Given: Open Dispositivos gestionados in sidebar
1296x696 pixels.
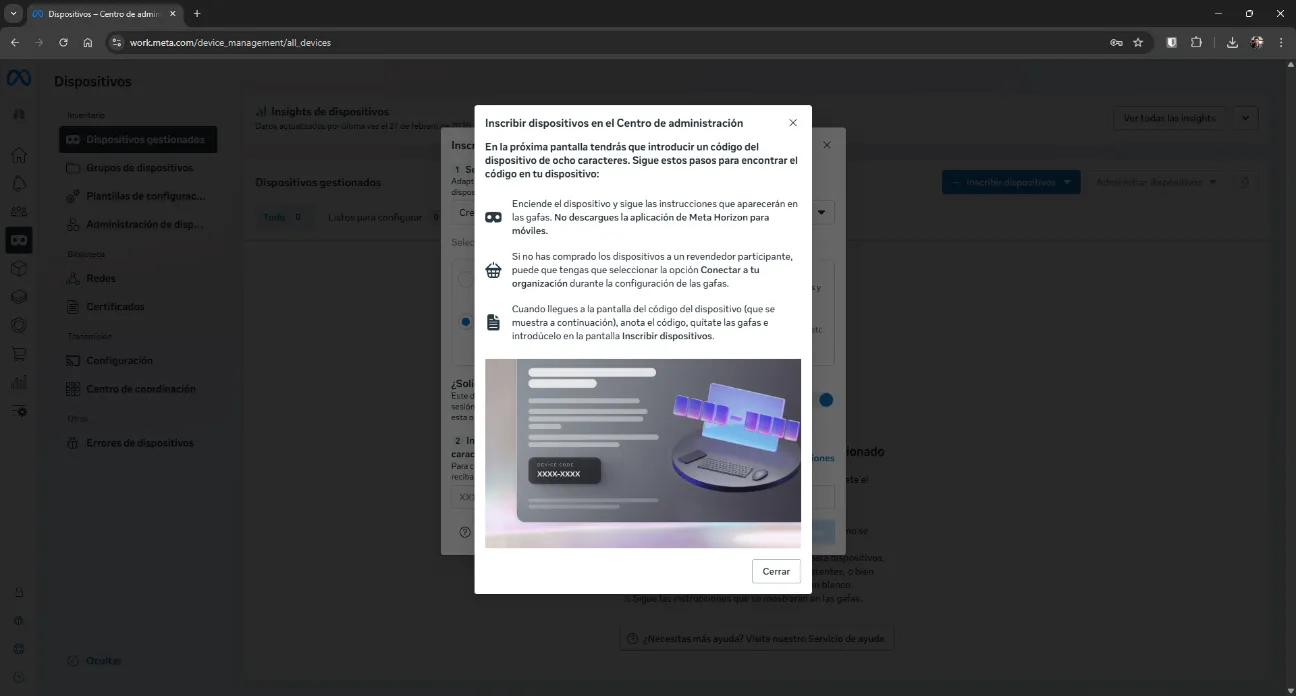Looking at the screenshot, I should (138, 140).
